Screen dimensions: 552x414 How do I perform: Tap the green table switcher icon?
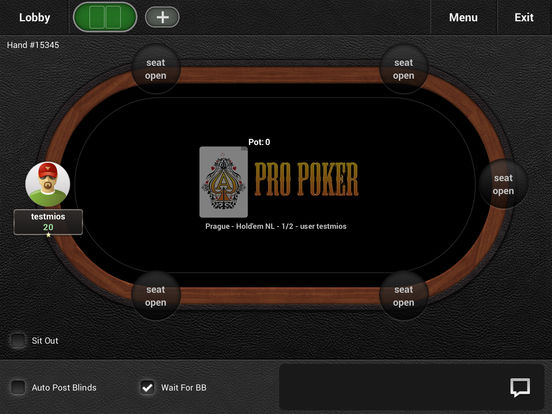click(105, 17)
